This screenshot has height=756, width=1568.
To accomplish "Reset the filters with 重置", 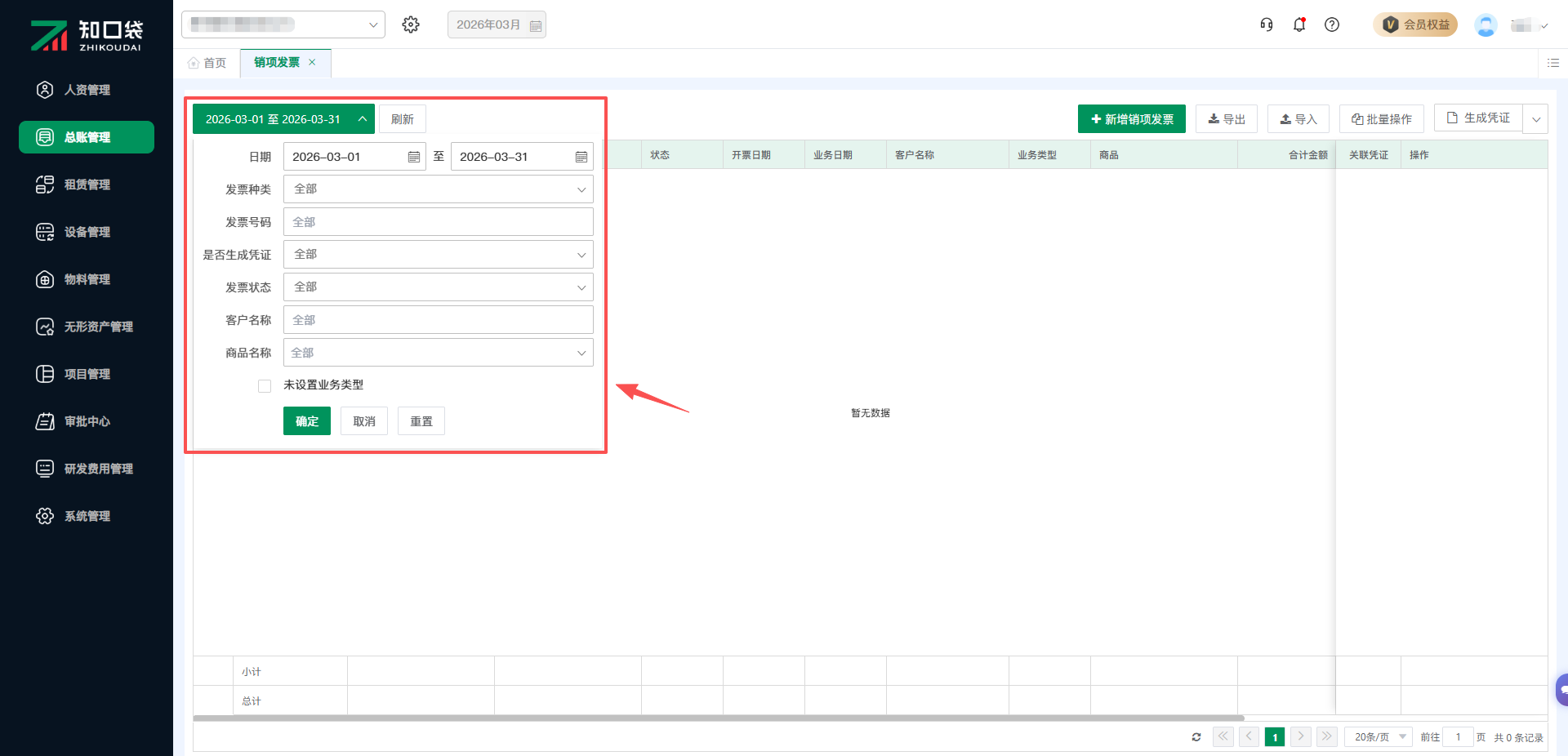I will click(421, 420).
